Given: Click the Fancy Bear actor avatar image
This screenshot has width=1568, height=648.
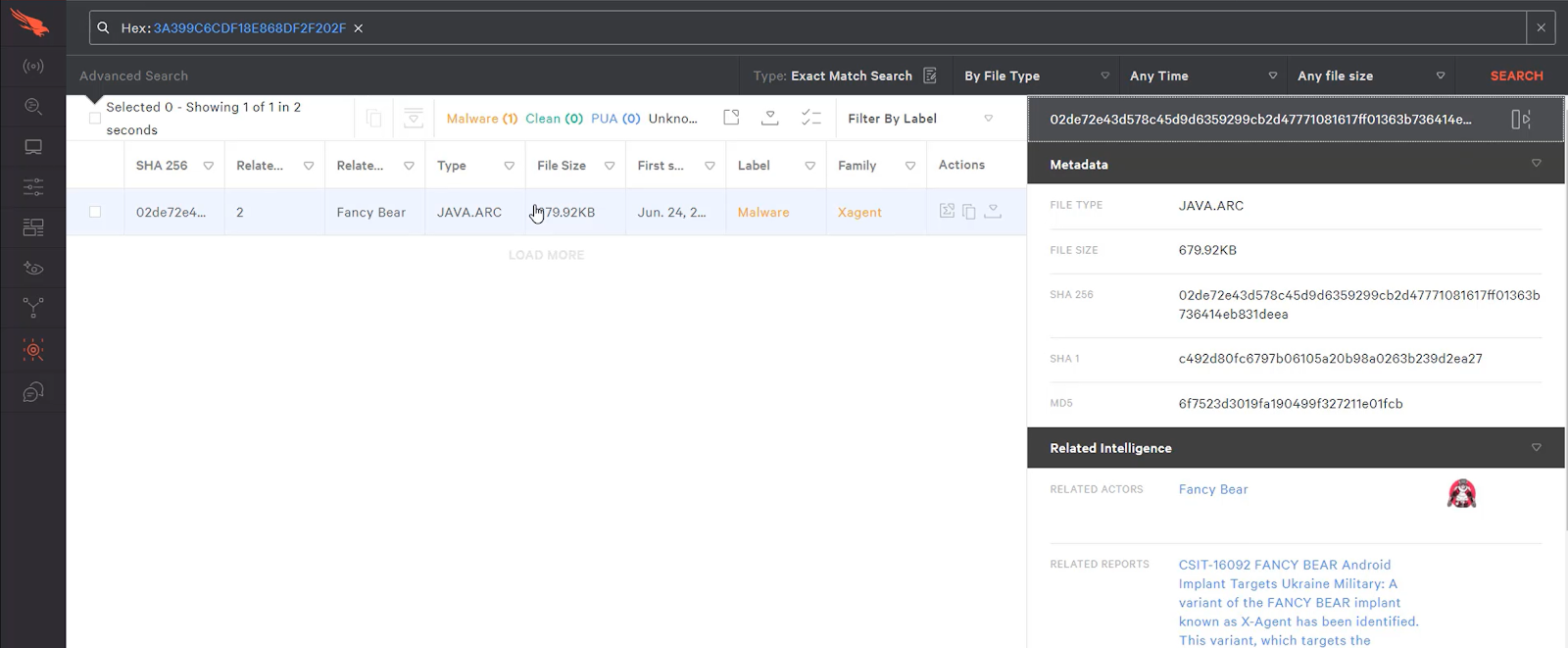Looking at the screenshot, I should 1461,494.
